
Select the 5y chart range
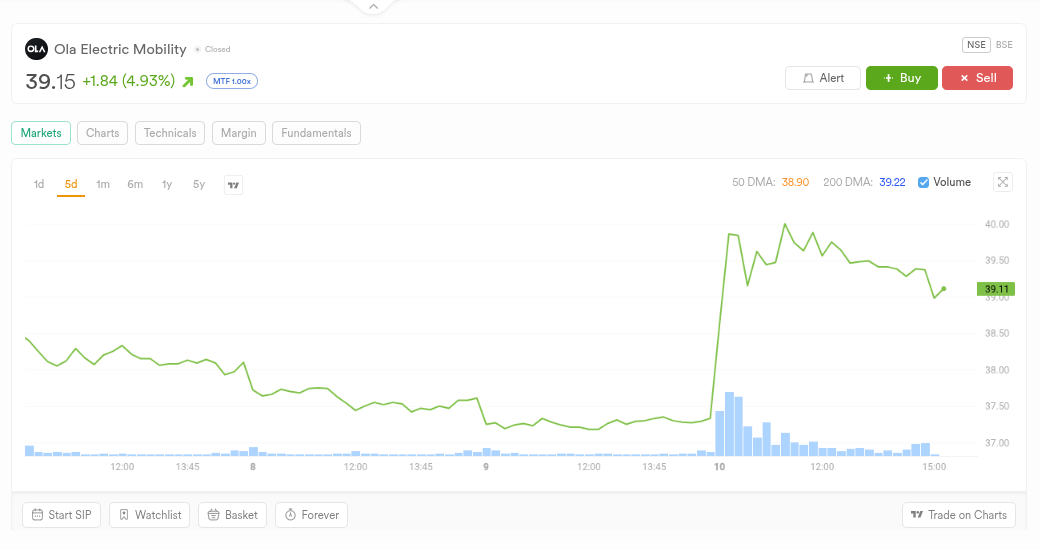199,184
